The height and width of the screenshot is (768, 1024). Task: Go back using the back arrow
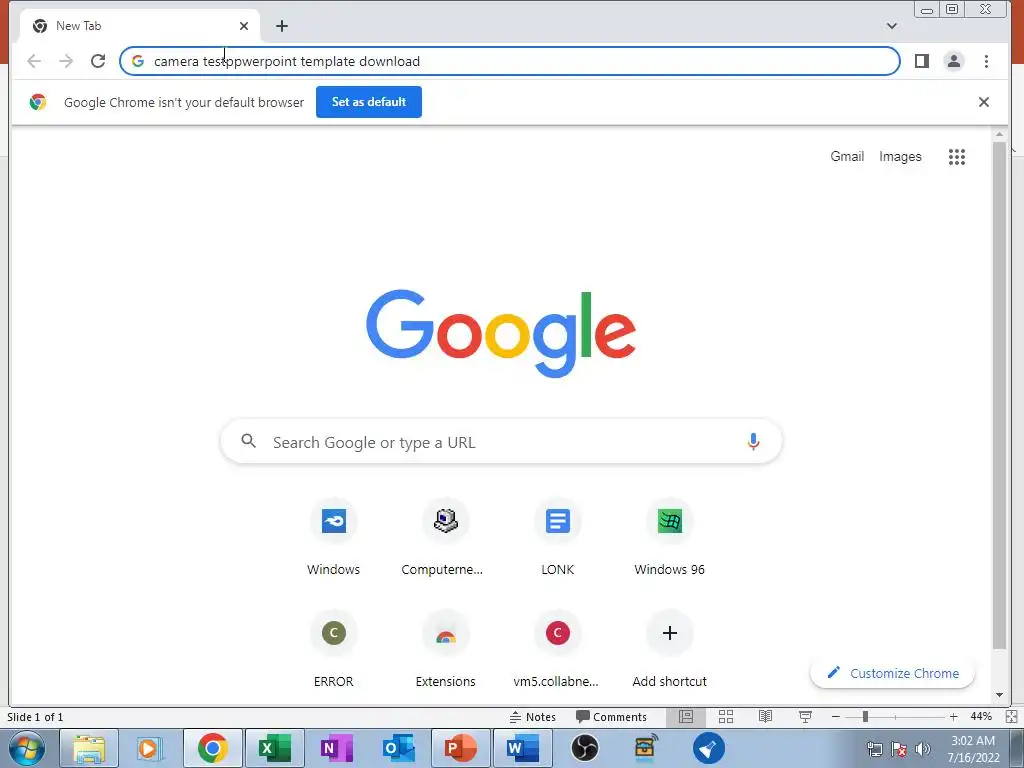tap(34, 61)
